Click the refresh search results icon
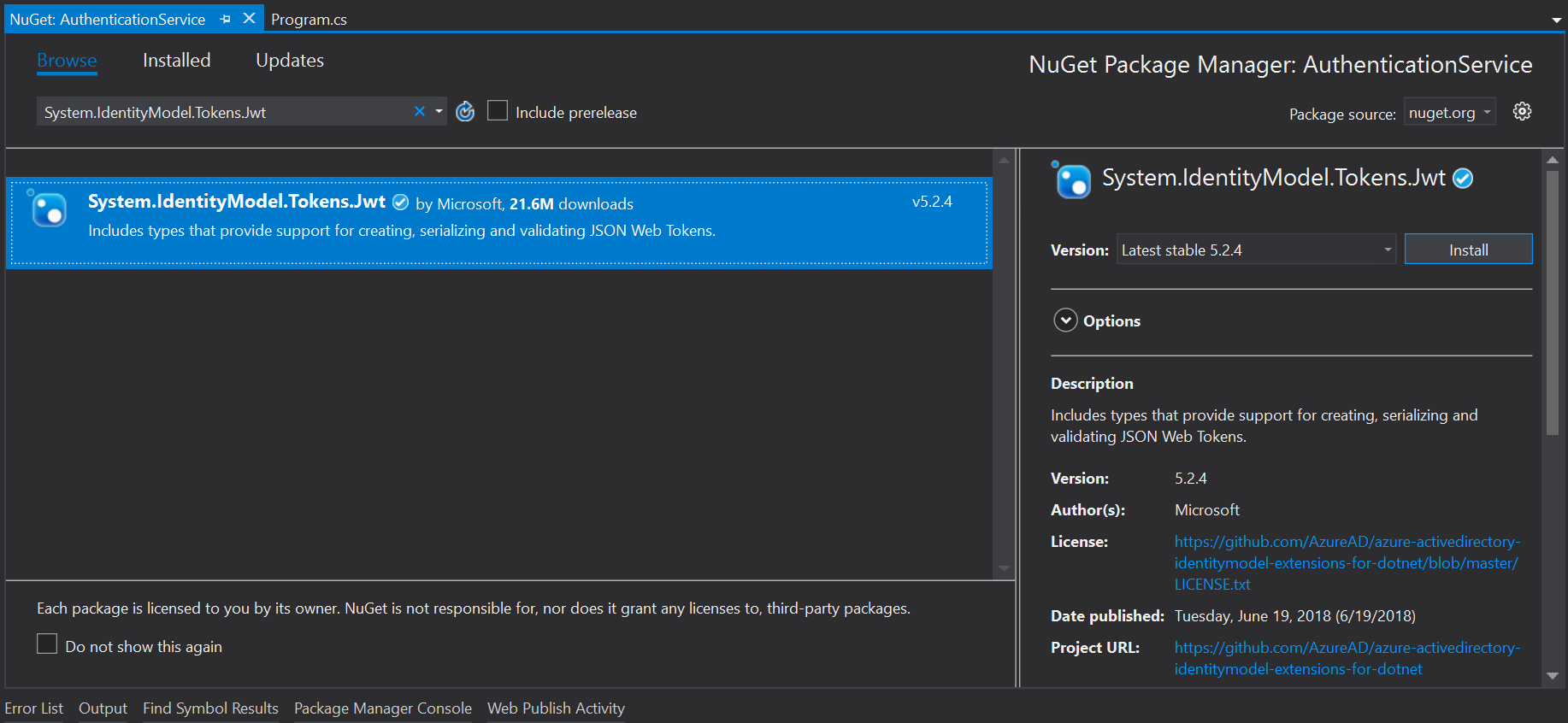 coord(465,112)
